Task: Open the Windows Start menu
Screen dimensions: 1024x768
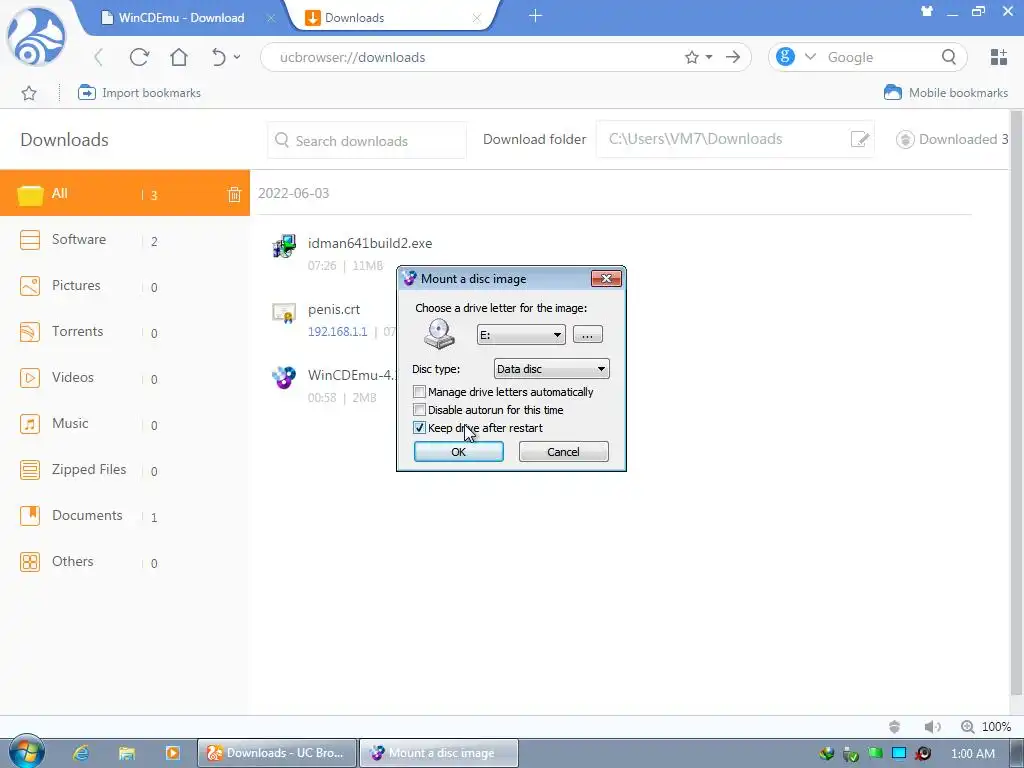Action: pos(27,751)
